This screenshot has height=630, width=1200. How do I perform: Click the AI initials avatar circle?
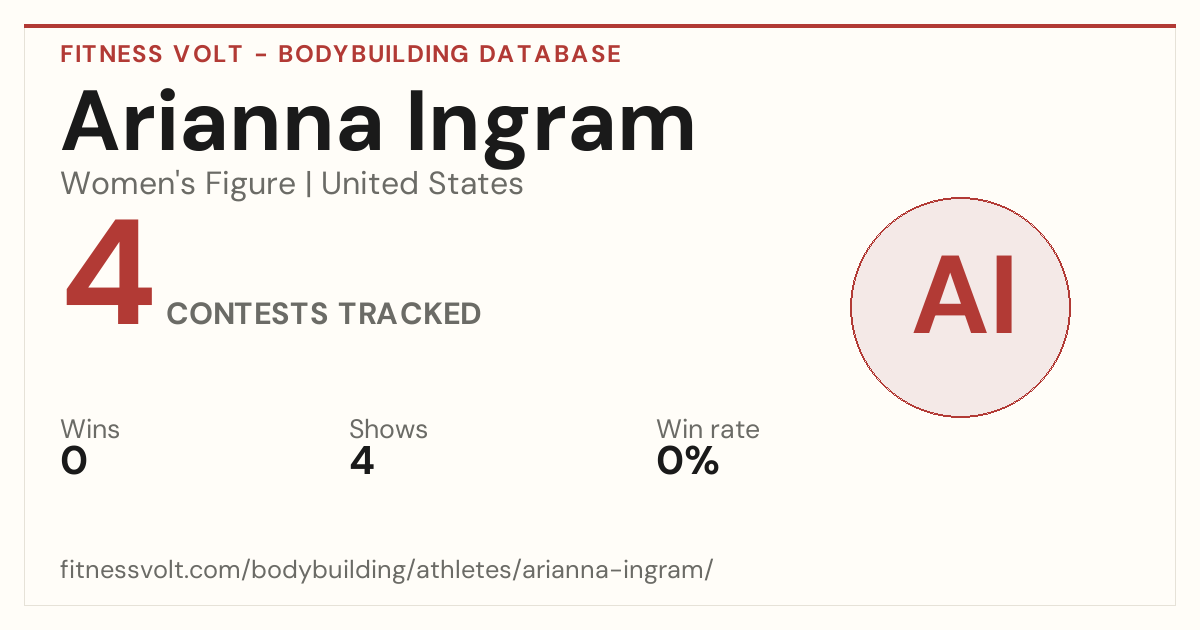[x=960, y=307]
